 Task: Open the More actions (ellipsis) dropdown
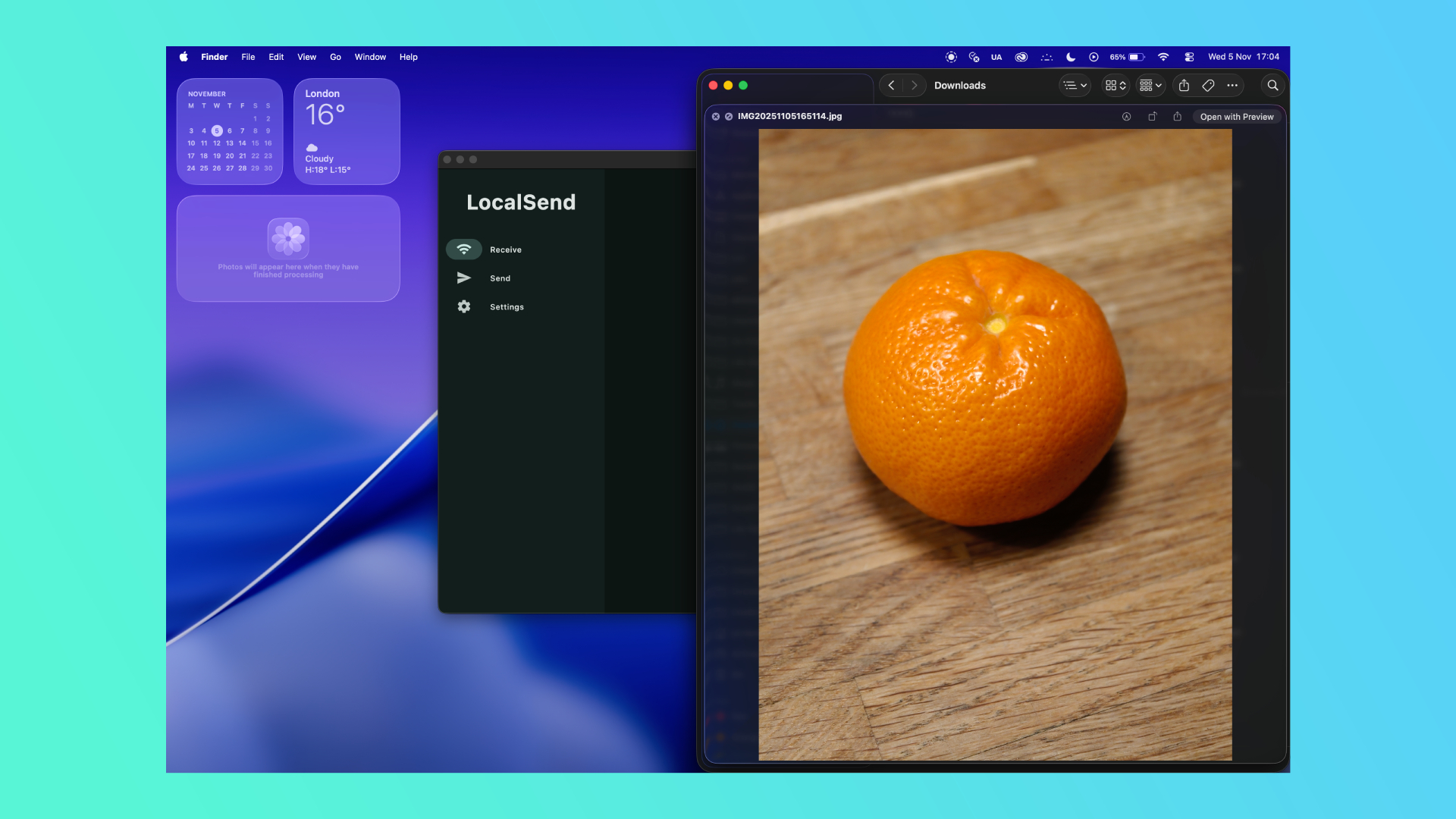[x=1232, y=85]
